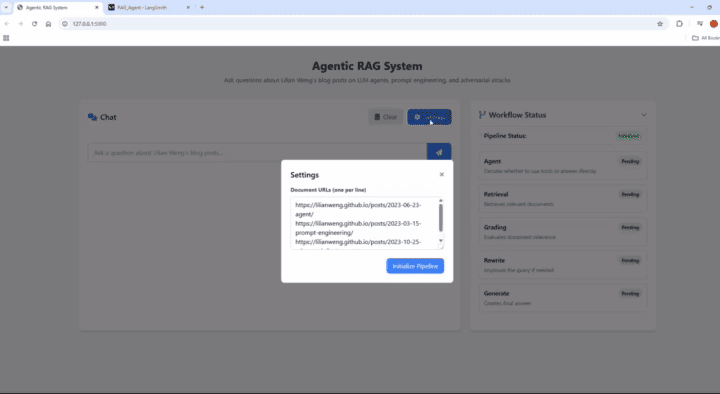Viewport: 720px width, 394px height.
Task: Reload the current page
Action: pos(34,24)
